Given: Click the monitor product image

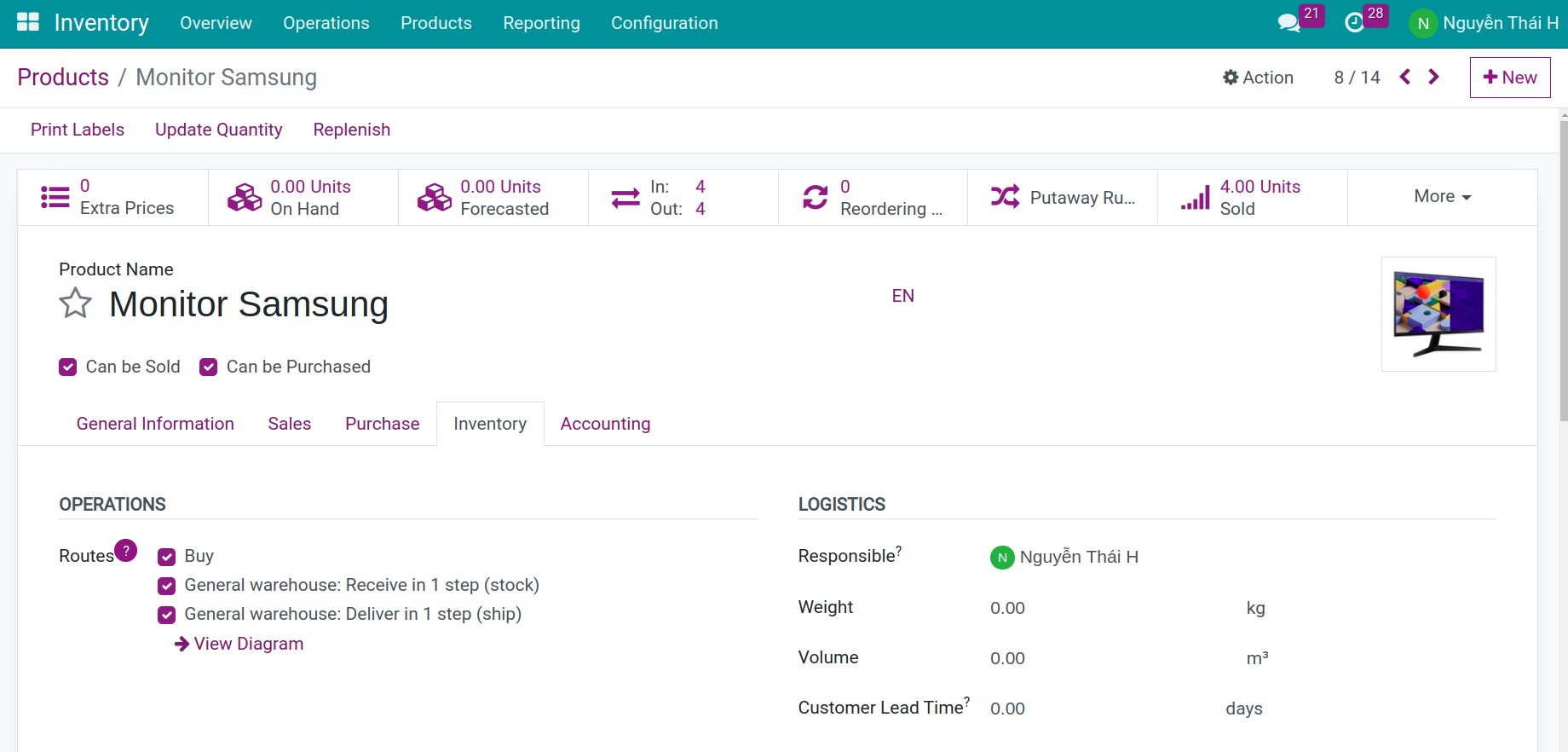Looking at the screenshot, I should point(1438,314).
